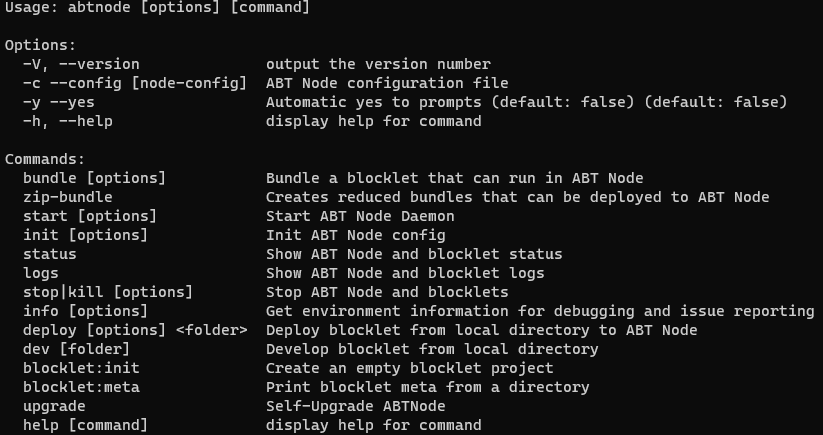This screenshot has height=435, width=823.
Task: Click 'help [command]' at the bottom
Action: [x=86, y=425]
